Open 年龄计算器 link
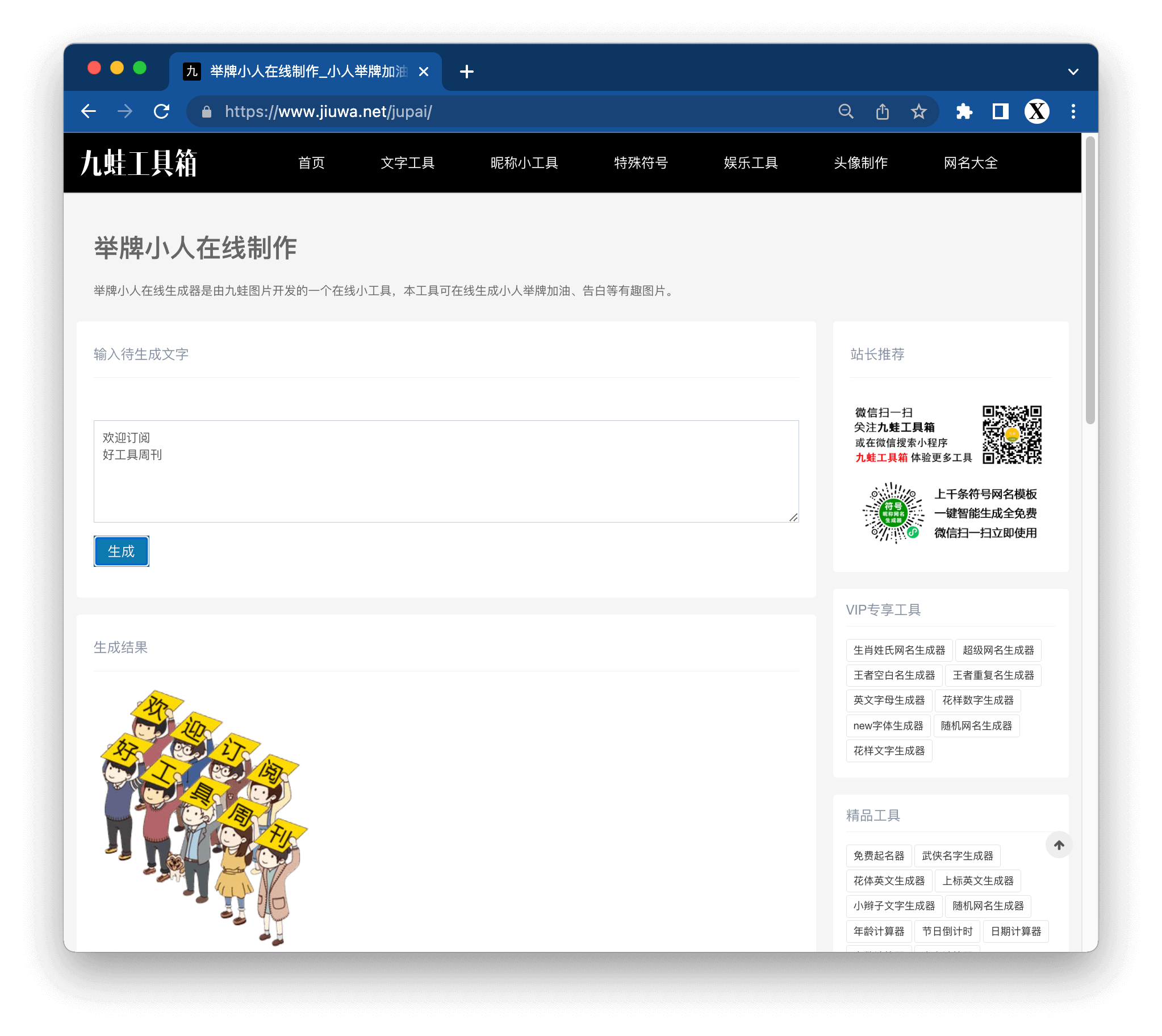This screenshot has width=1162, height=1036. (878, 931)
